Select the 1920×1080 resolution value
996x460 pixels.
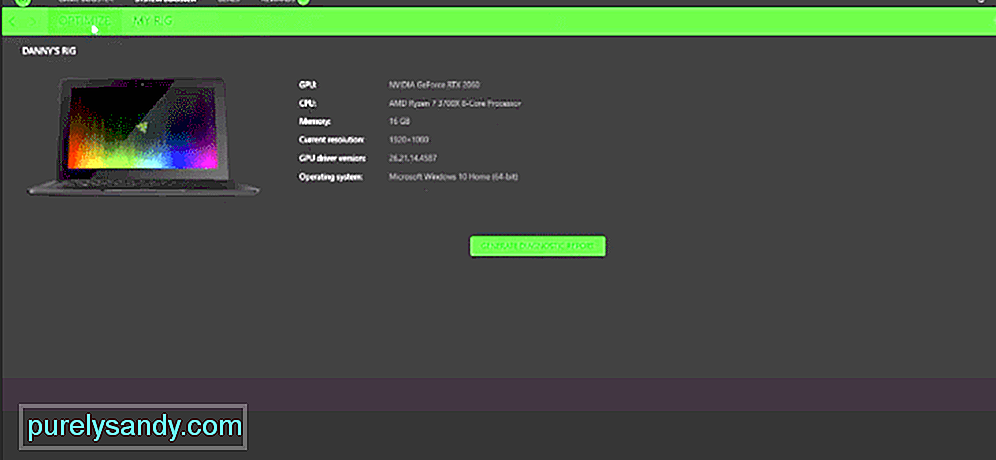(410, 140)
